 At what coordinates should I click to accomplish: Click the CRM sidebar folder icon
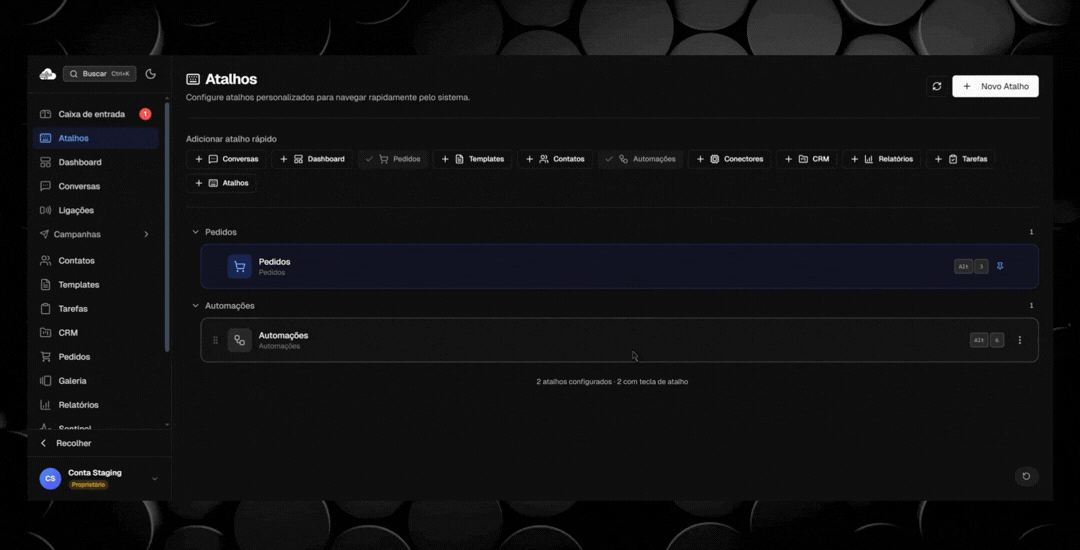pos(45,333)
